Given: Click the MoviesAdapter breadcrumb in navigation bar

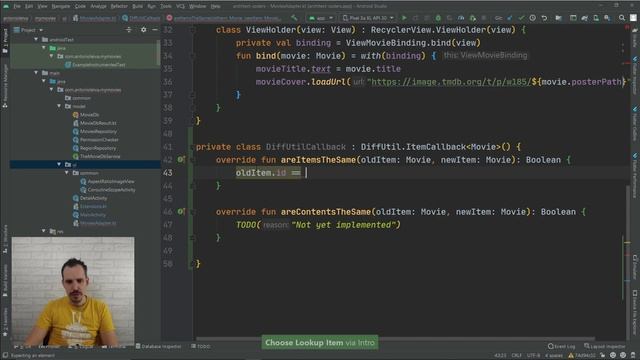Looking at the screenshot, I should point(94,18).
